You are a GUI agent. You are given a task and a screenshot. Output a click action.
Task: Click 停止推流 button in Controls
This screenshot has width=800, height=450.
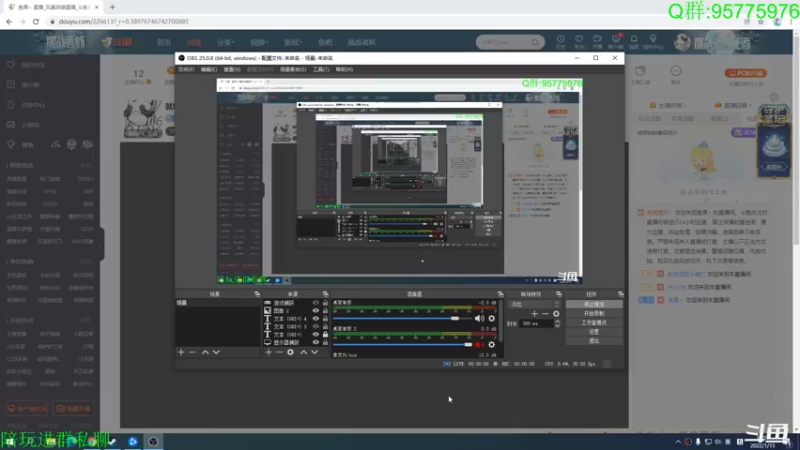click(594, 304)
